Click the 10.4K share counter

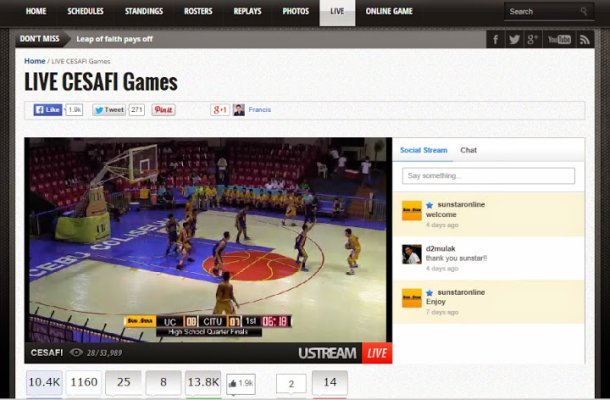point(44,382)
